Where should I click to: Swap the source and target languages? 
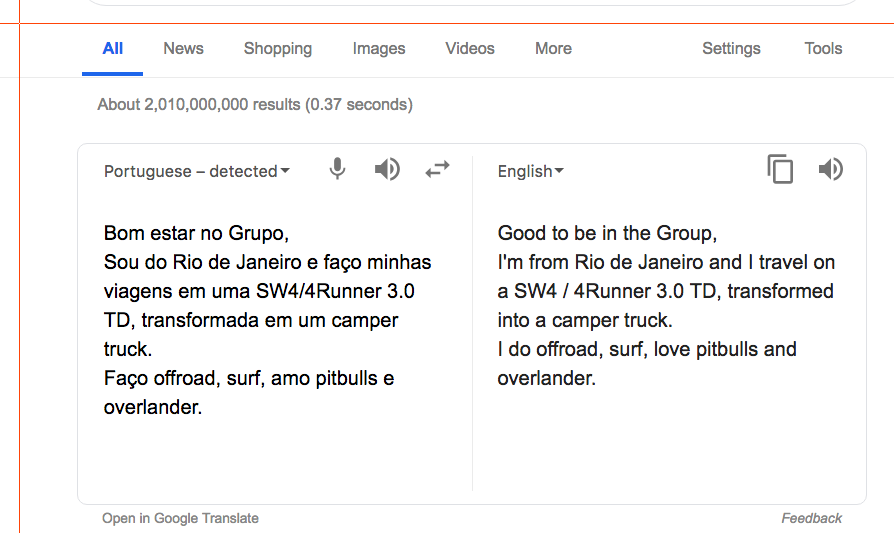(437, 170)
